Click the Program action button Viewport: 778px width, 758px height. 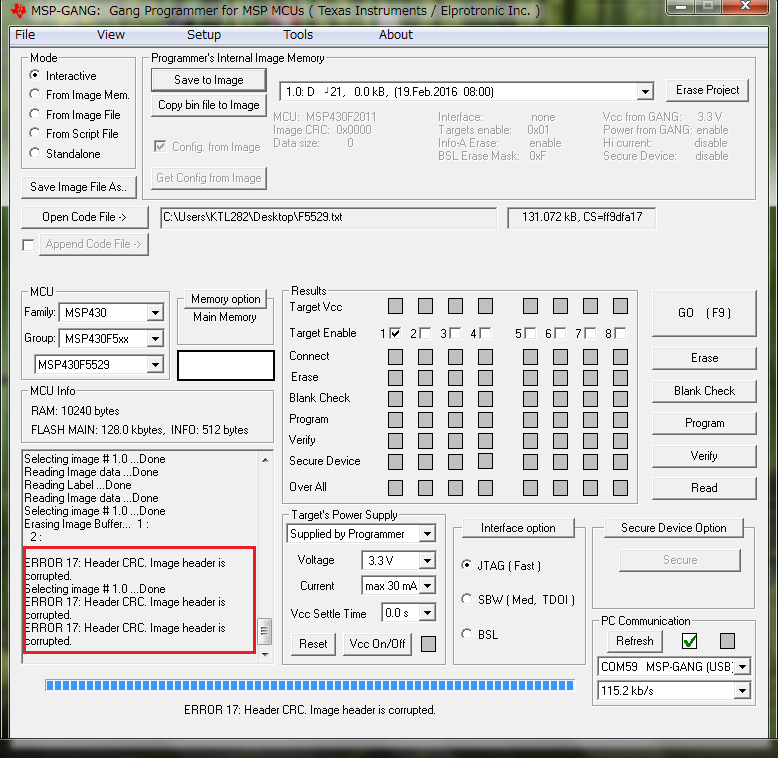coord(704,423)
